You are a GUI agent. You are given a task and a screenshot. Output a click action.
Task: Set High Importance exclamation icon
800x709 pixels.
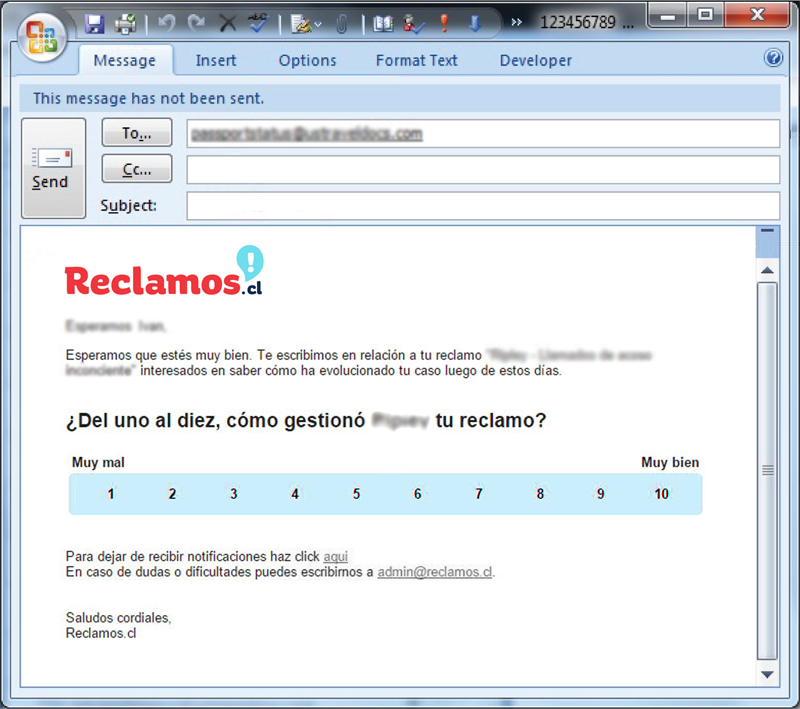click(x=444, y=23)
